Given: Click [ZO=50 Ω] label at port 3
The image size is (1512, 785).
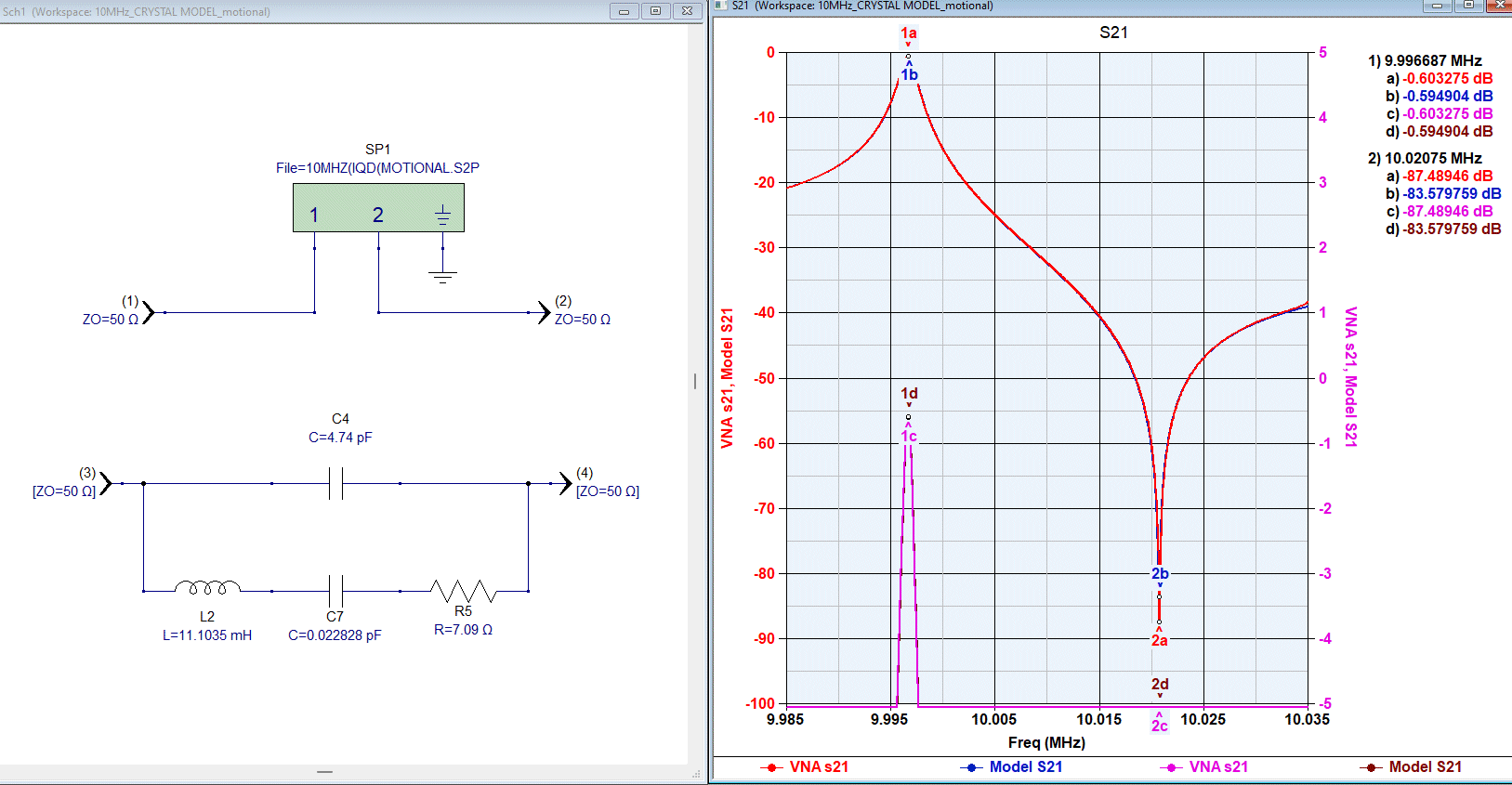Looking at the screenshot, I should pyautogui.click(x=64, y=491).
